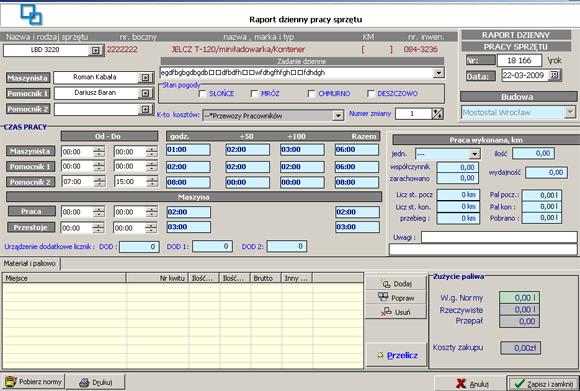Screen dimensions: 580x391
Task: Open the calendar icon next to 22-03-2009
Action: pos(554,75)
